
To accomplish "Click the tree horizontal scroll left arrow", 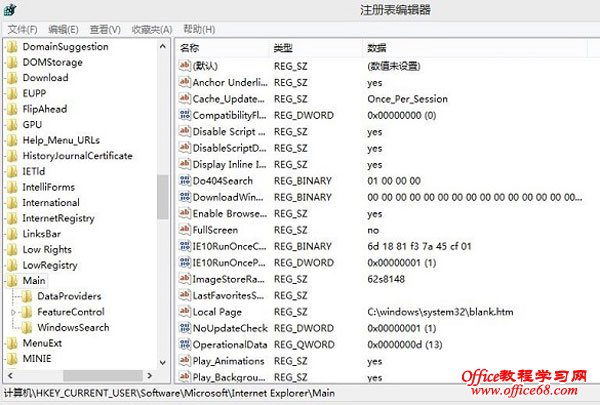I will tap(10, 376).
